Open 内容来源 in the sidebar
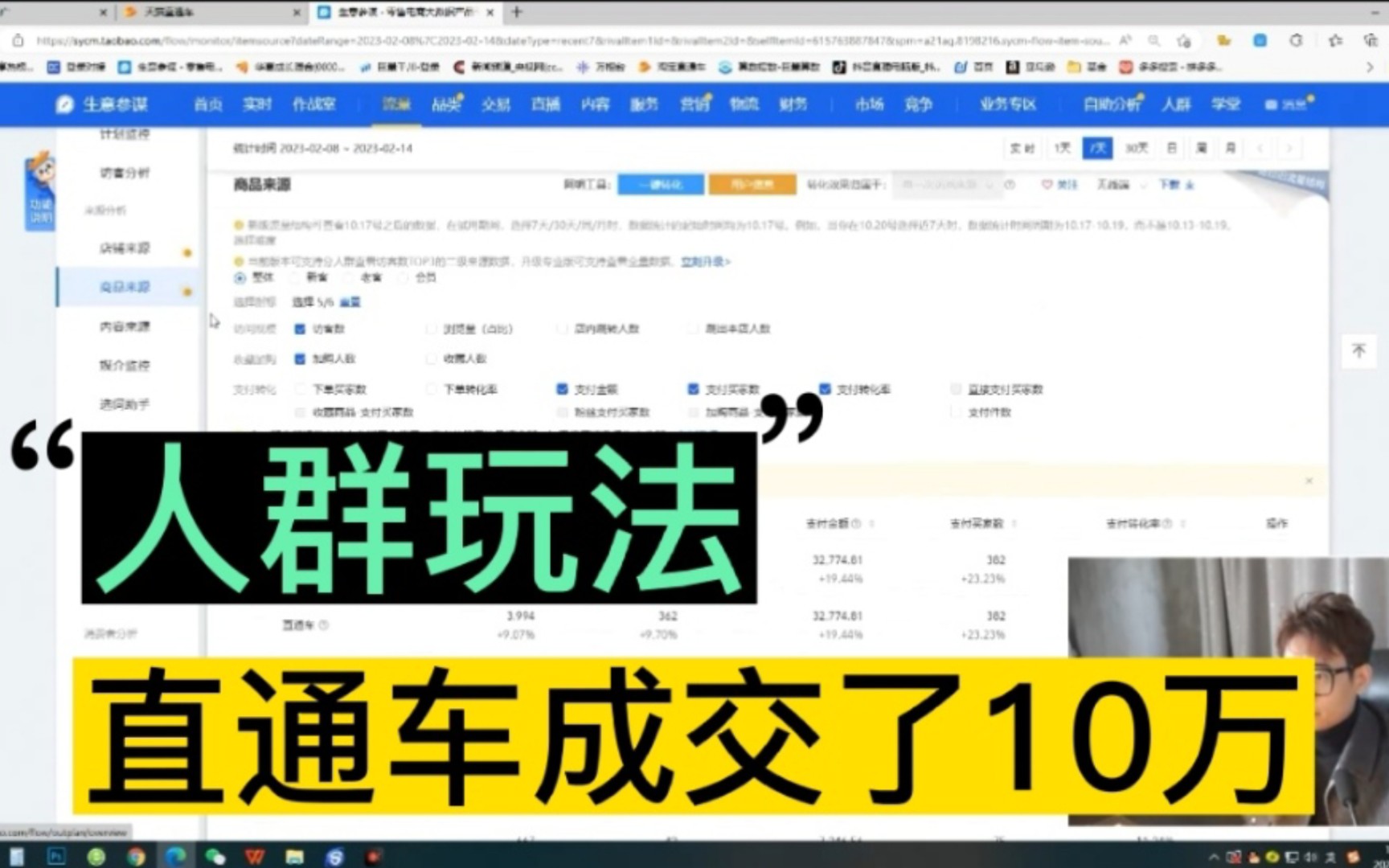 click(x=125, y=326)
